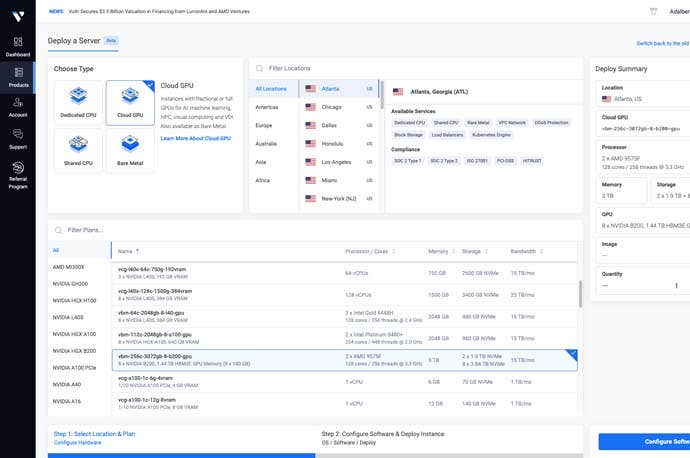Filter plans by NVIDIA HGX H100
Image resolution: width=690 pixels, height=458 pixels.
(x=74, y=299)
